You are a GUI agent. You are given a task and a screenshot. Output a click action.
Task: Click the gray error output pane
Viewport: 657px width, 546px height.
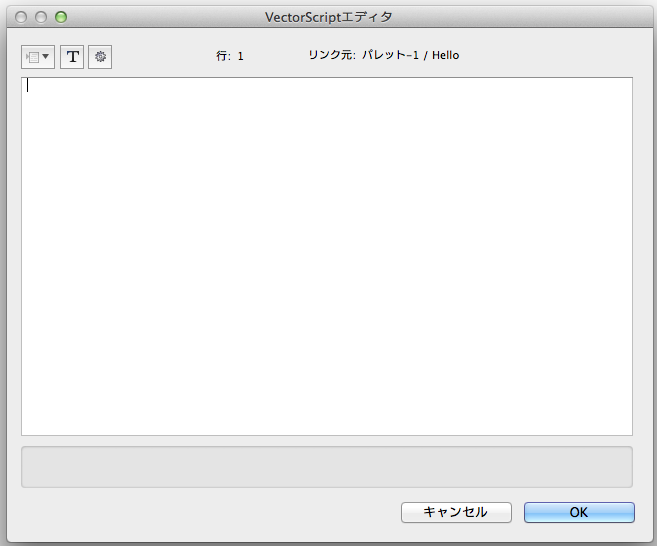[x=327, y=467]
